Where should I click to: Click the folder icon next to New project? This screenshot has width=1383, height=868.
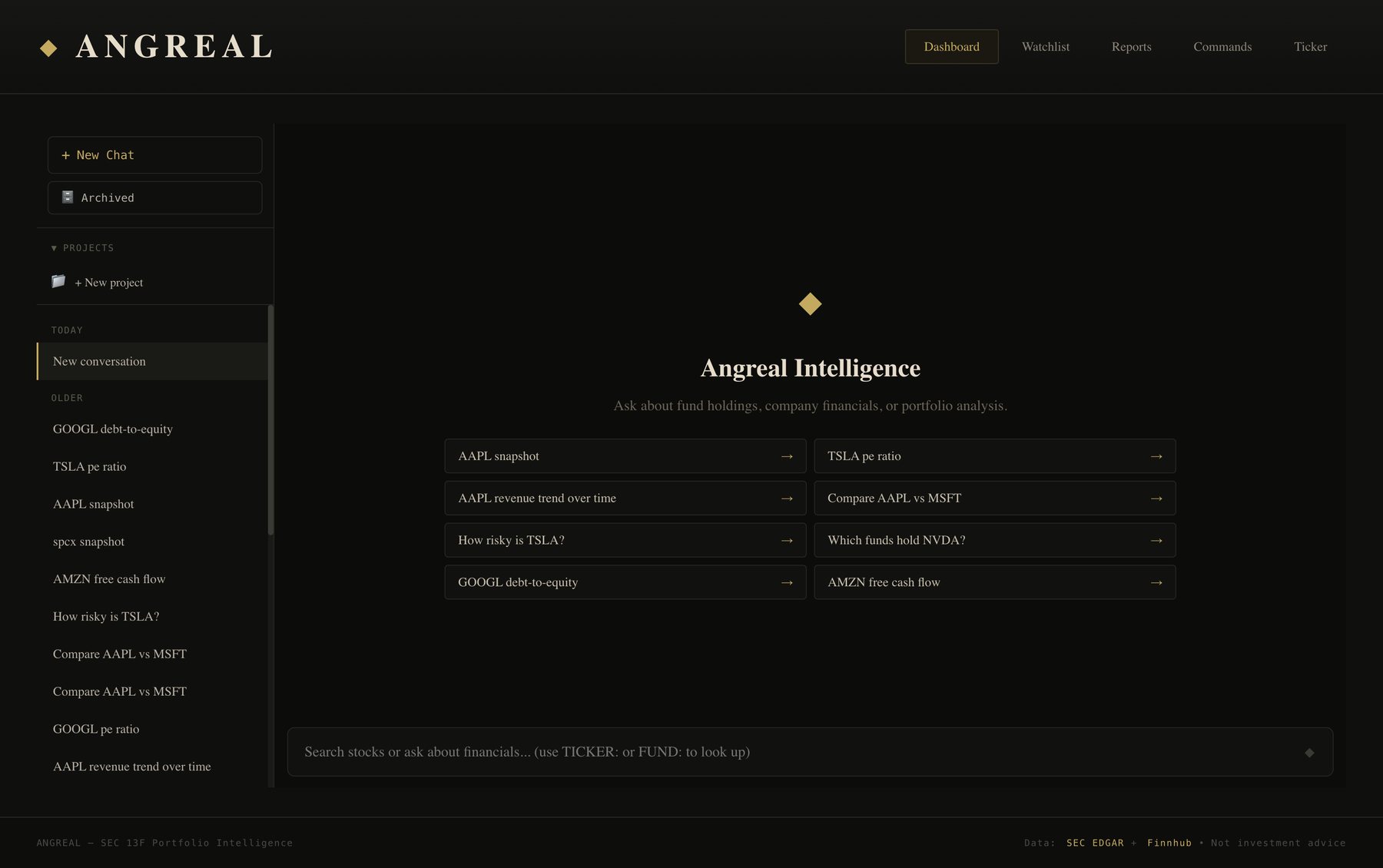click(58, 281)
